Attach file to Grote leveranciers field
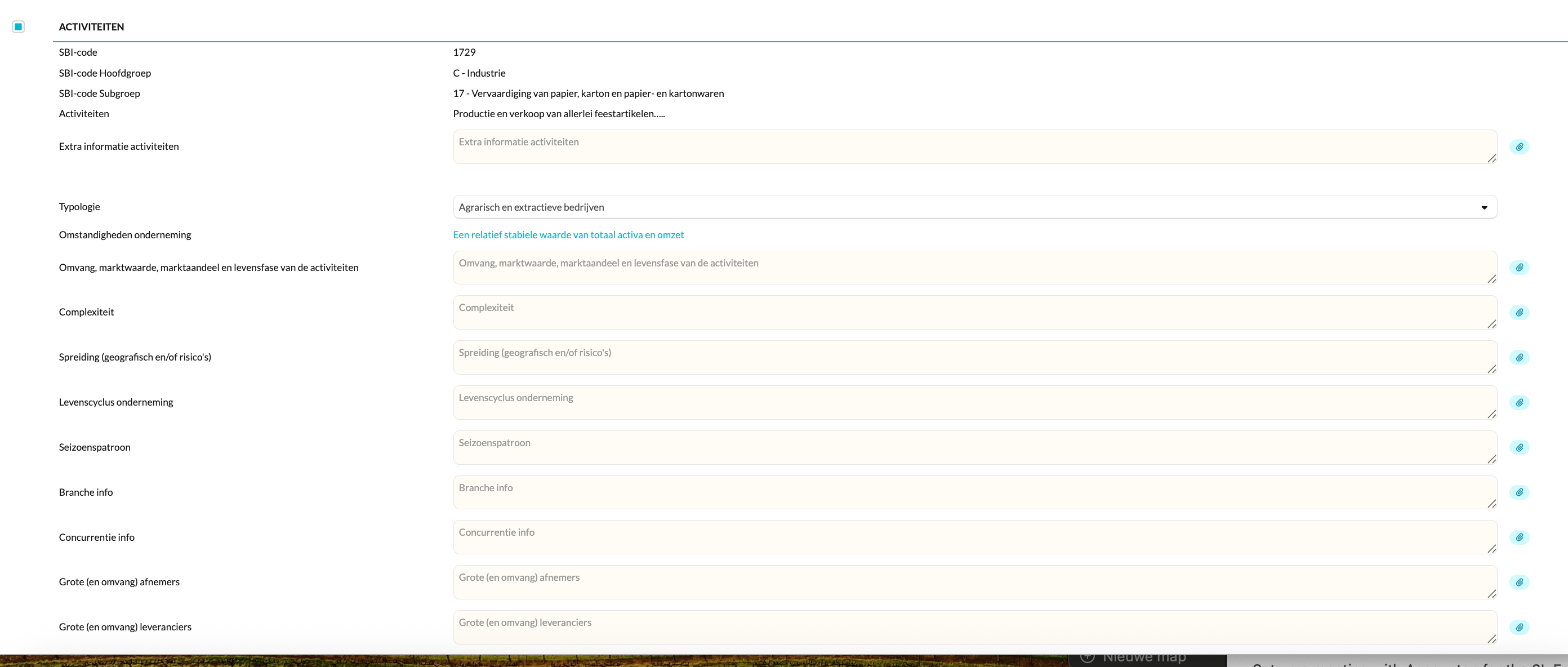The width and height of the screenshot is (1568, 667). [x=1520, y=628]
